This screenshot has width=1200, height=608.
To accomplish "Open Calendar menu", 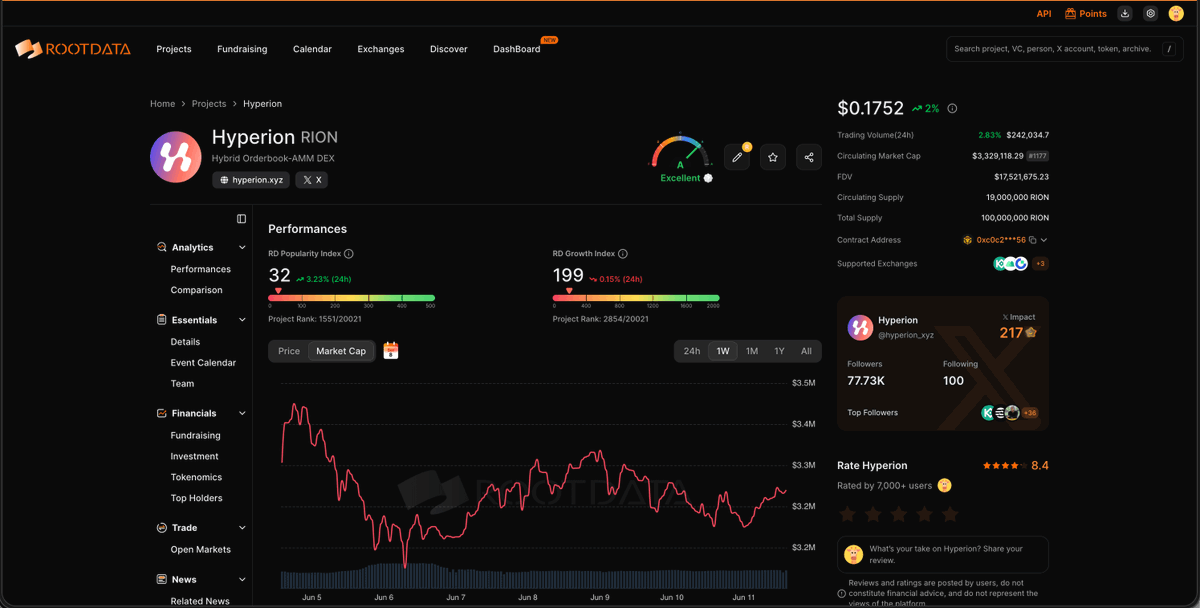I will tap(312, 49).
